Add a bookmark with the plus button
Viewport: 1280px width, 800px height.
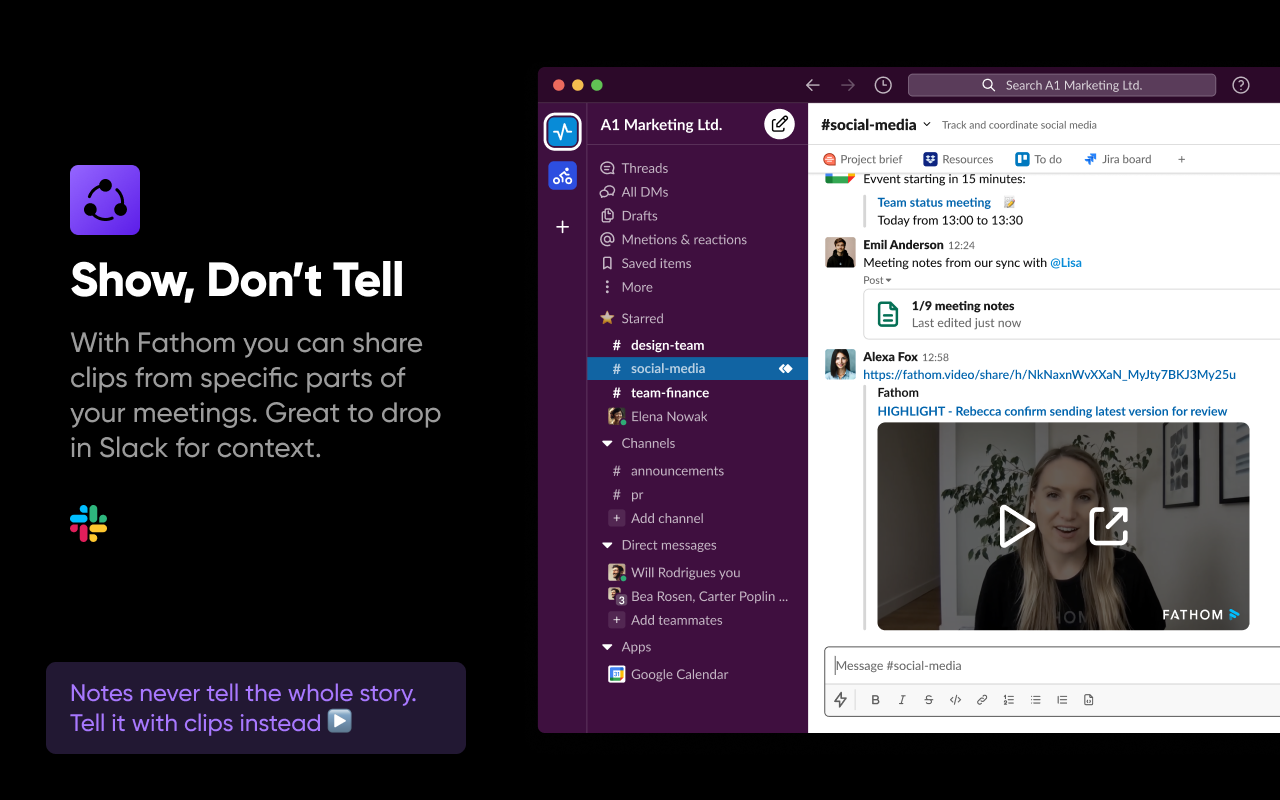coord(1181,159)
